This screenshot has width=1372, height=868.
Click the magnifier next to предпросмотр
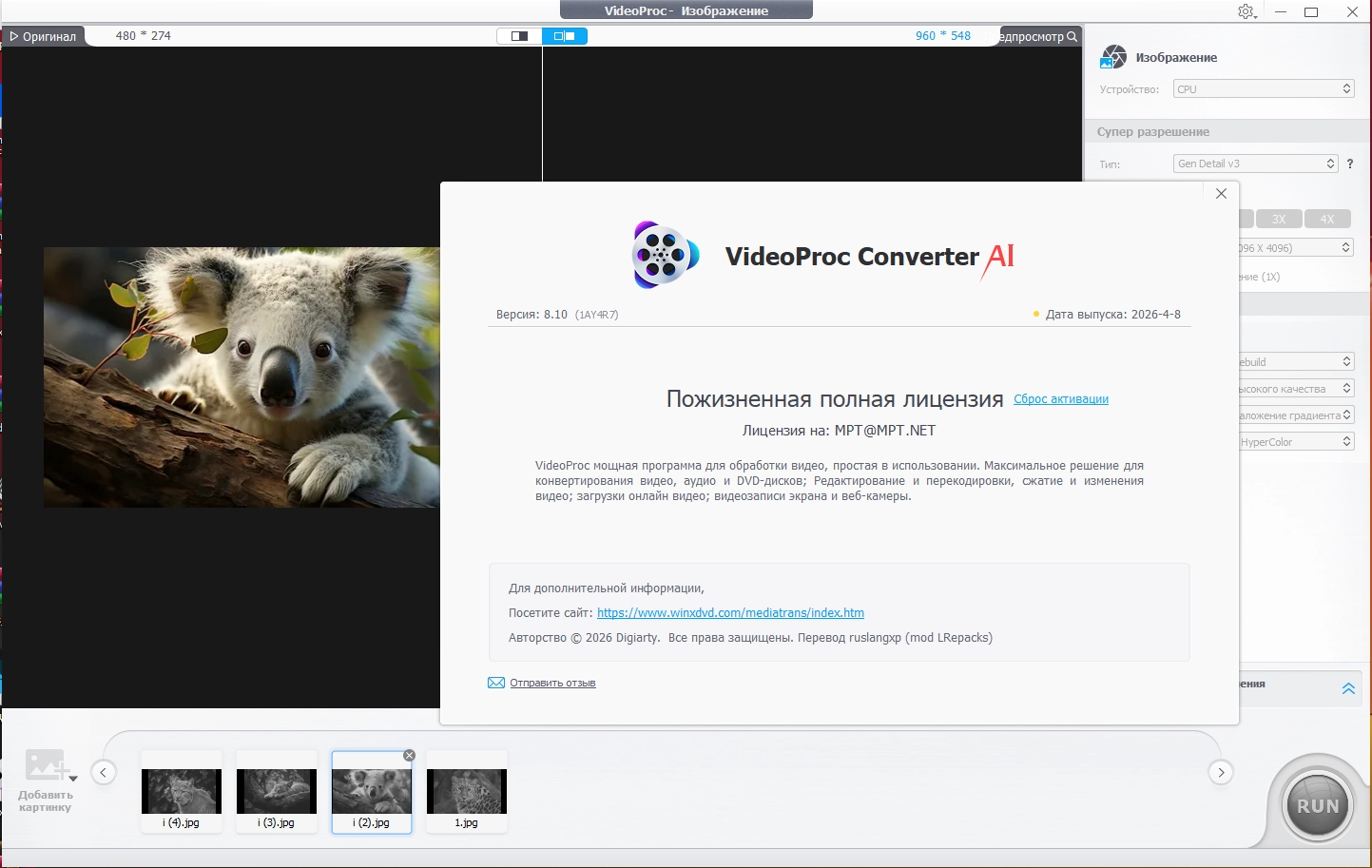coord(1072,36)
